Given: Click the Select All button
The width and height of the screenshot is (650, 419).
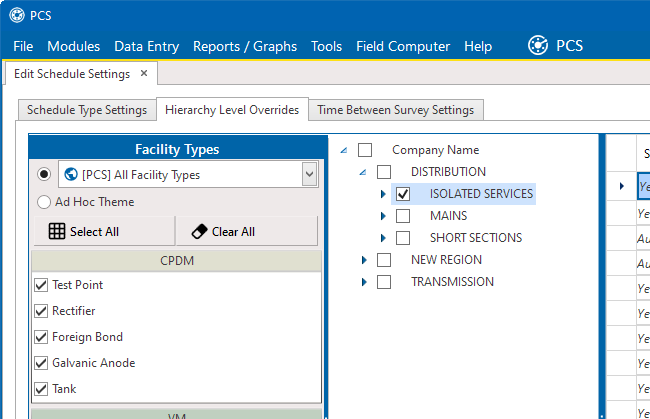Looking at the screenshot, I should pos(104,231).
